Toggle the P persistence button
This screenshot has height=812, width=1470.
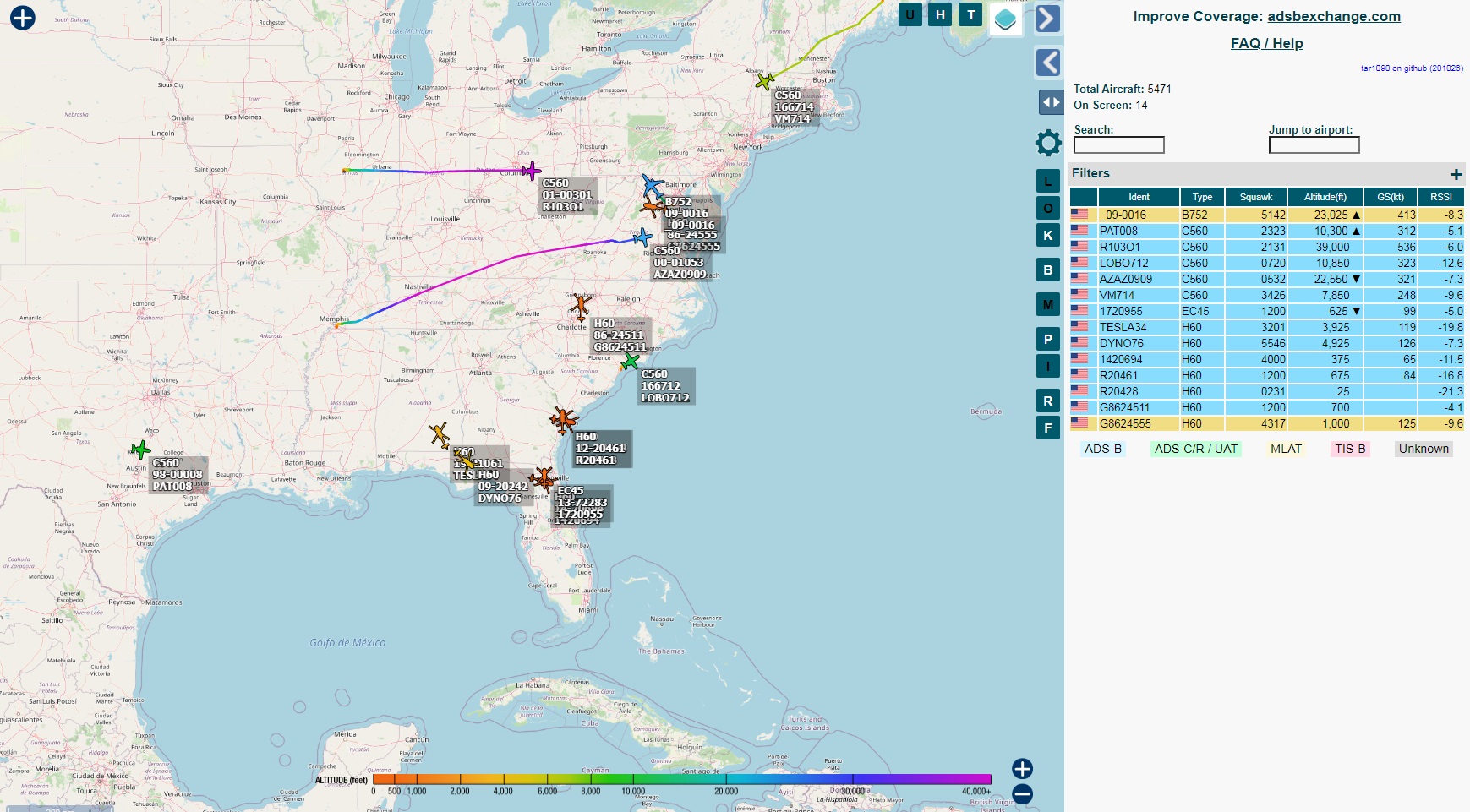pyautogui.click(x=1048, y=339)
